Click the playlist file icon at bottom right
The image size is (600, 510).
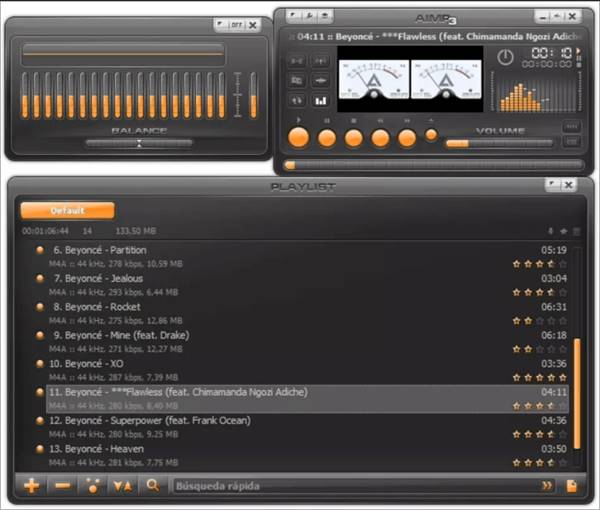(x=572, y=486)
